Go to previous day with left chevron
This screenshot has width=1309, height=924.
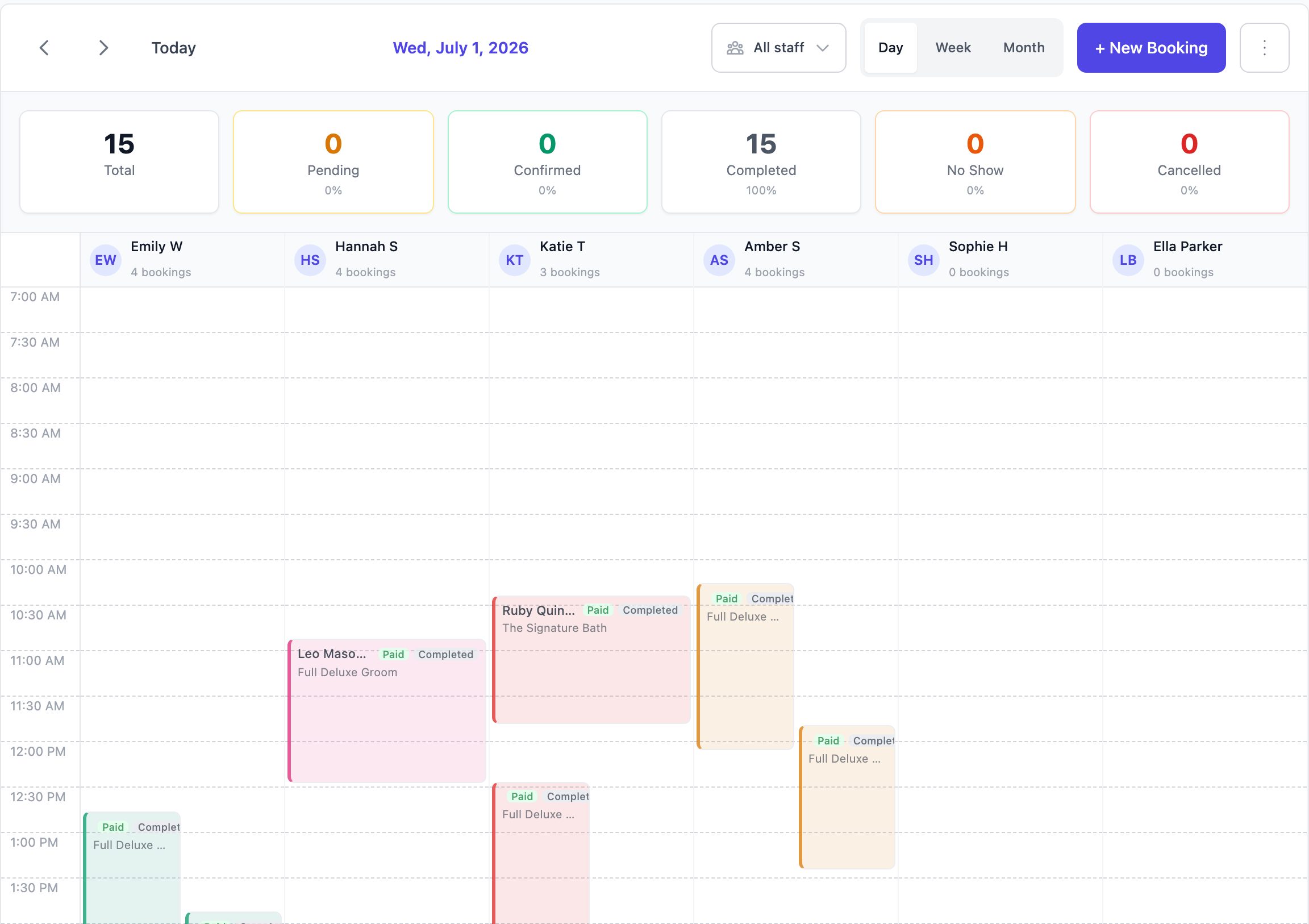click(x=44, y=48)
